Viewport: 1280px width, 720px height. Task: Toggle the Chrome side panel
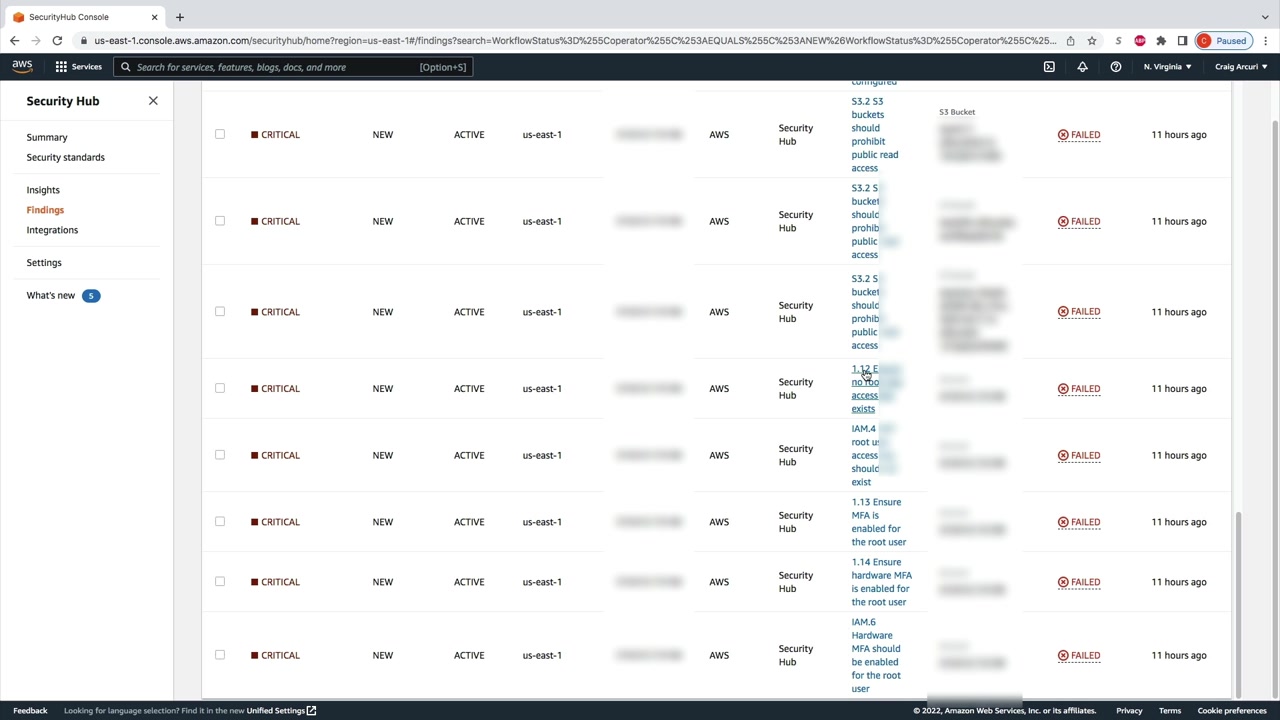(x=1182, y=41)
